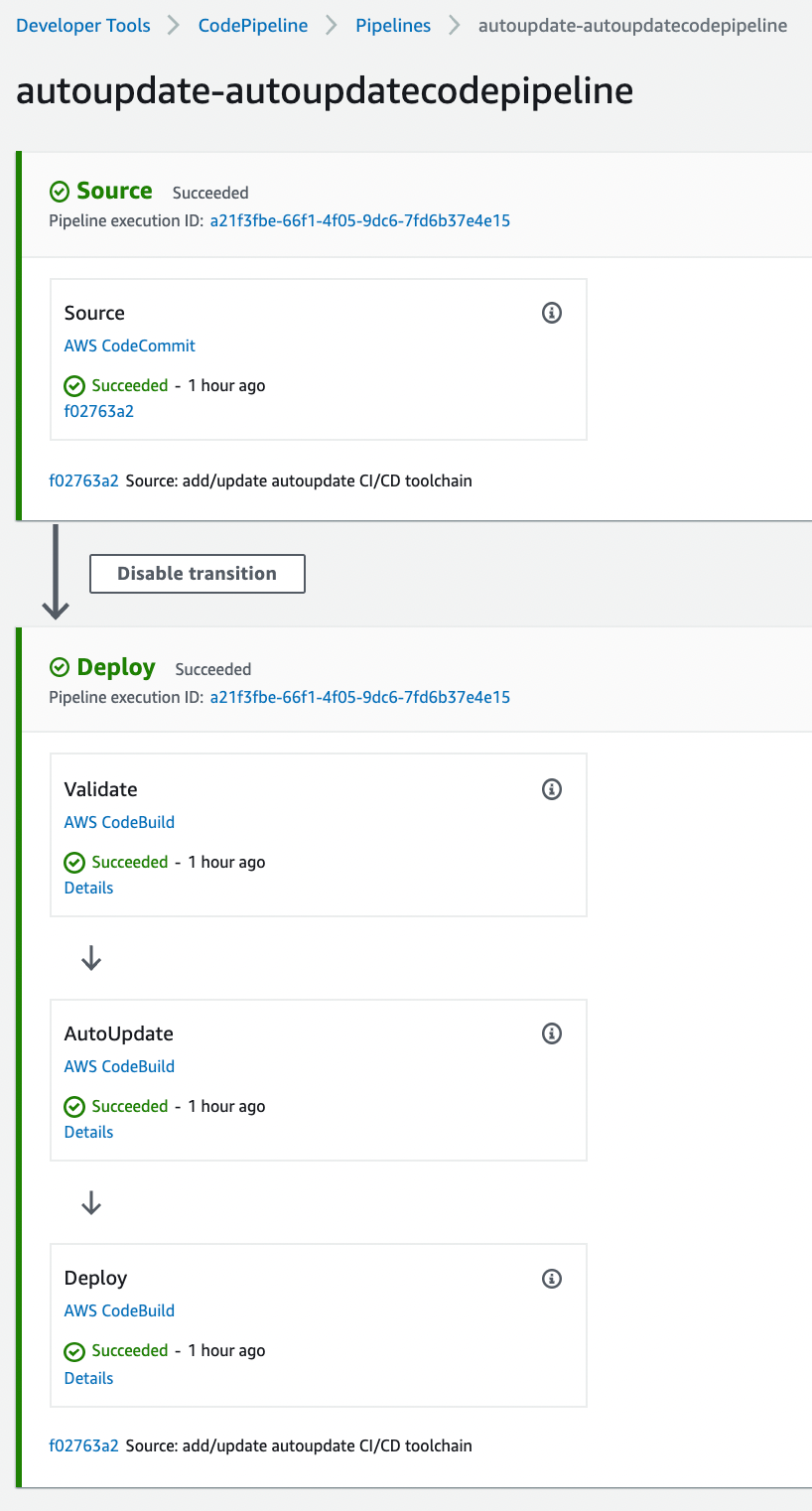Open Source stage pipeline execution ID link
Image resolution: width=812 pixels, height=1511 pixels.
coord(359,220)
